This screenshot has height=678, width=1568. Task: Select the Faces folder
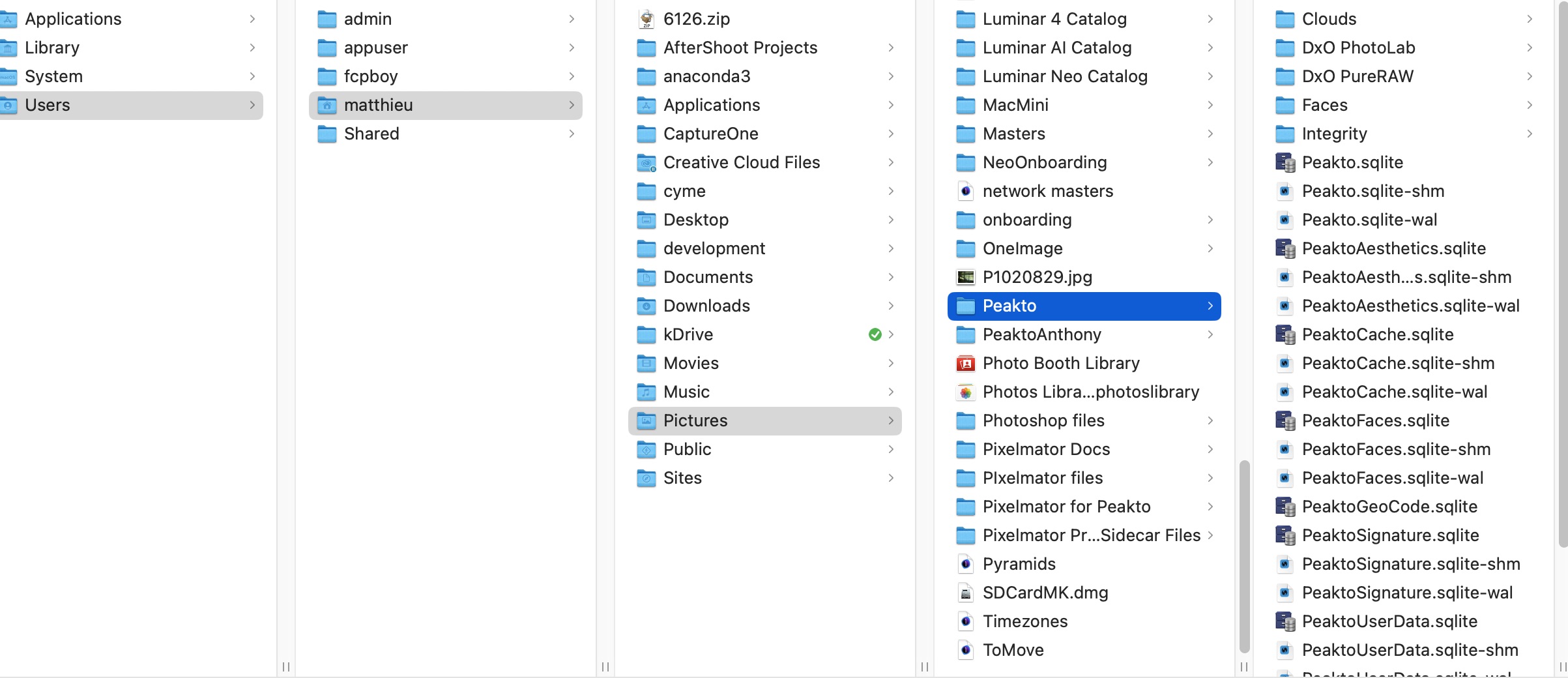click(1404, 105)
